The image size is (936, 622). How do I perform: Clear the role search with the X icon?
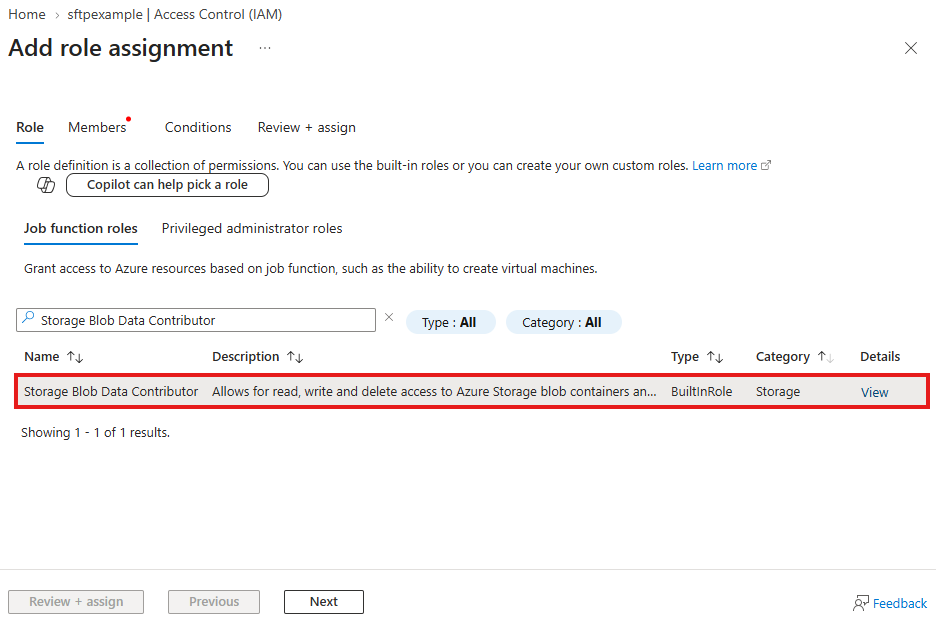pos(389,318)
